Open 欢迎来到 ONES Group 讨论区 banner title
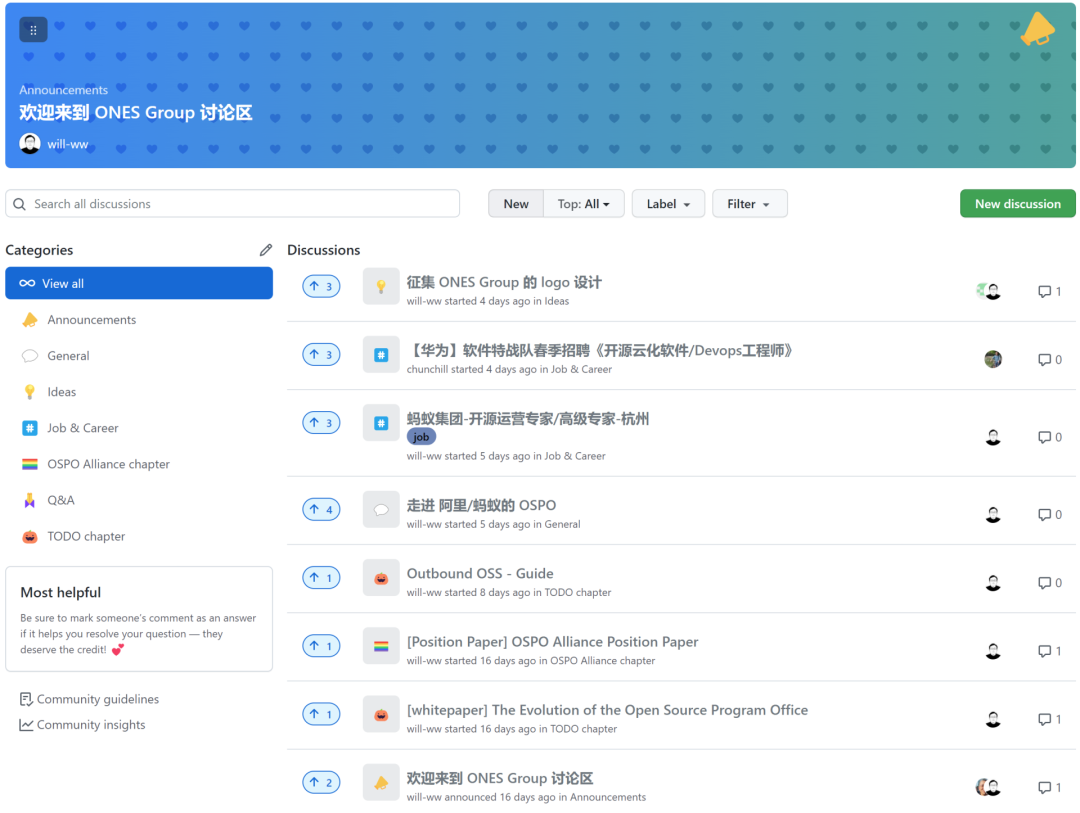The width and height of the screenshot is (1080, 813). [x=136, y=113]
